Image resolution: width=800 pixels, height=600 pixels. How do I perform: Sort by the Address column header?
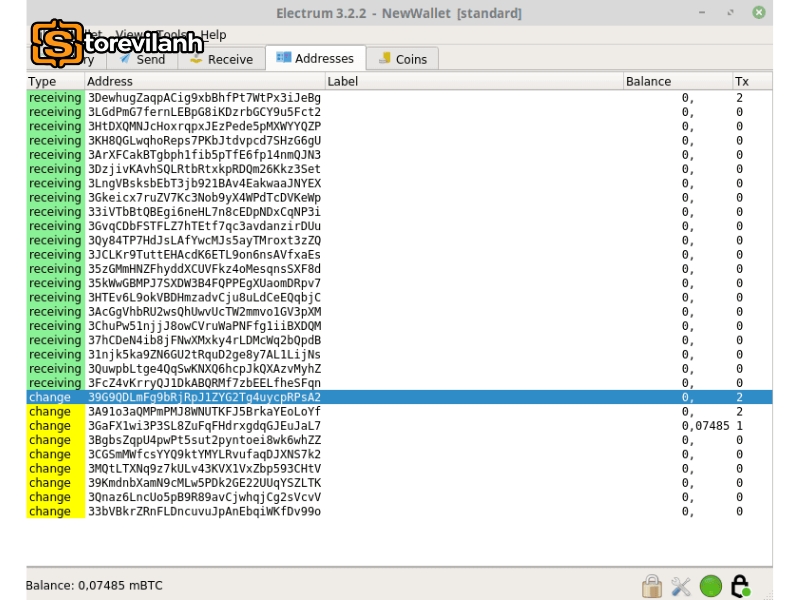pos(205,81)
